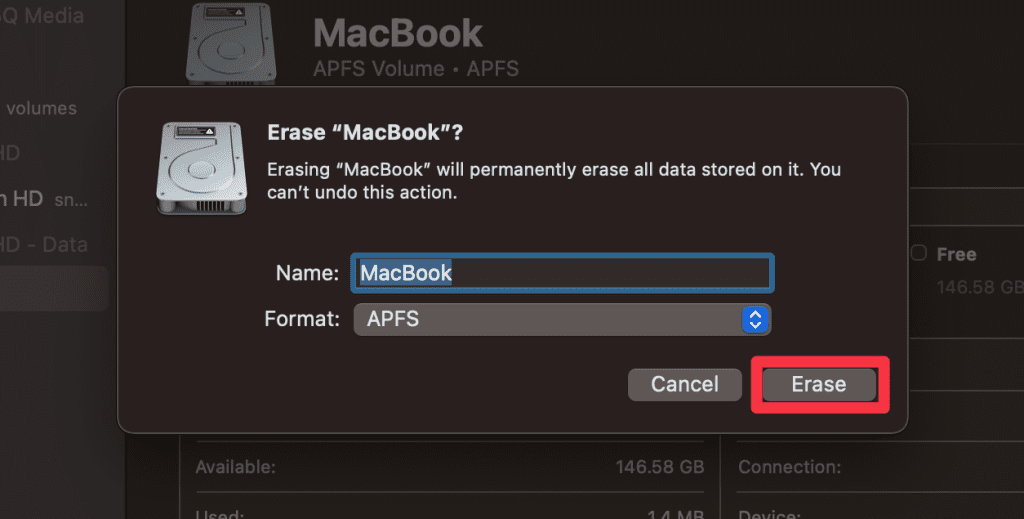The height and width of the screenshot is (519, 1024).
Task: Click the "APFS Volume • APFS" subtitle
Action: coord(416,69)
